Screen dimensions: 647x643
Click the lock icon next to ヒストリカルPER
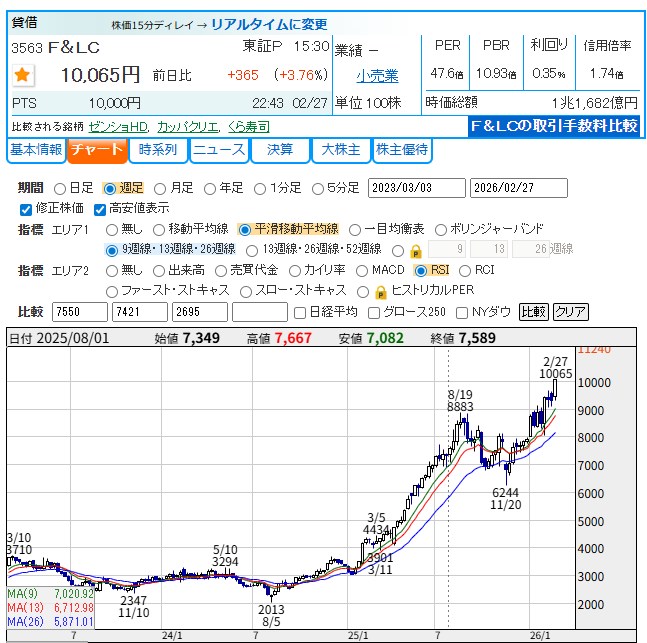click(380, 292)
